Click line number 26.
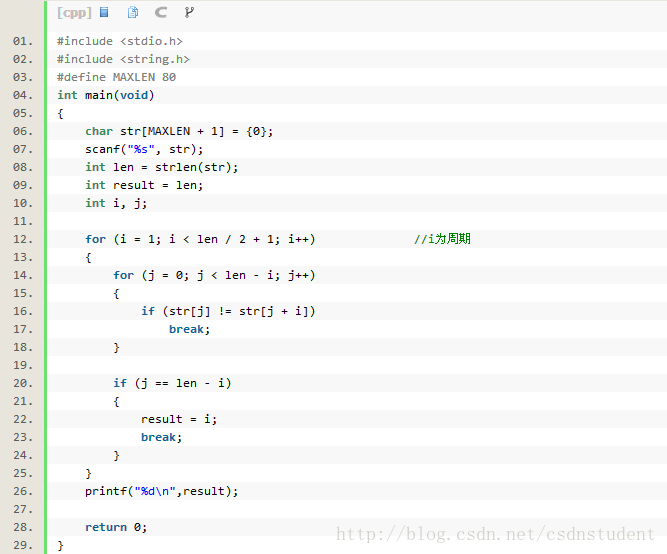This screenshot has width=667, height=554. (x=23, y=491)
